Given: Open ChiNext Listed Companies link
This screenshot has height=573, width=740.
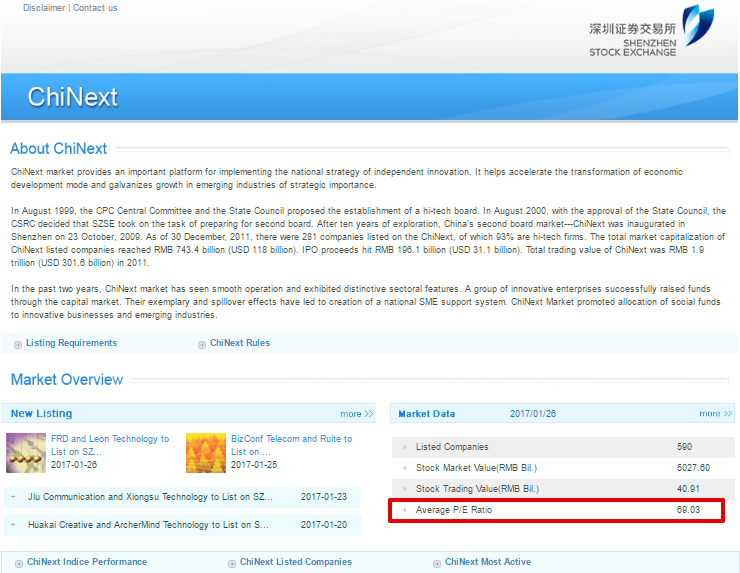Looking at the screenshot, I should 296,562.
